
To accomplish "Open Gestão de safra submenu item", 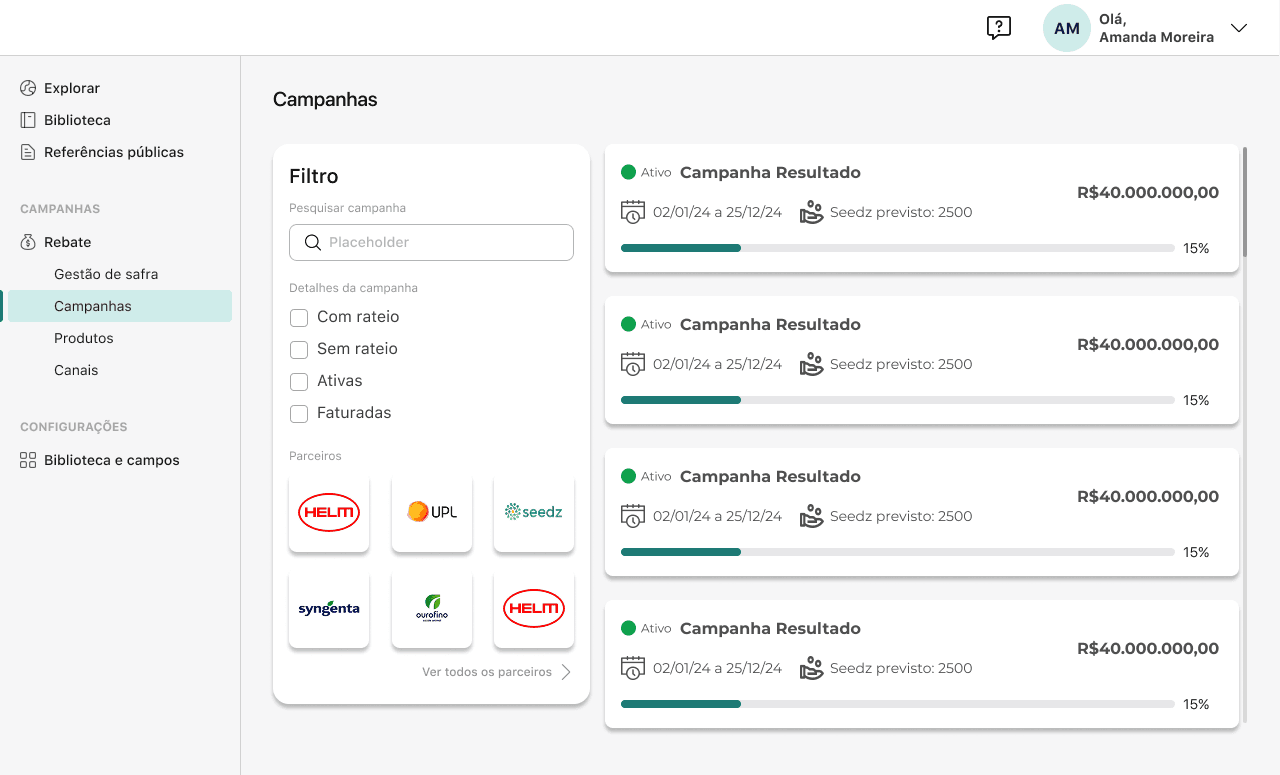I will pos(106,274).
